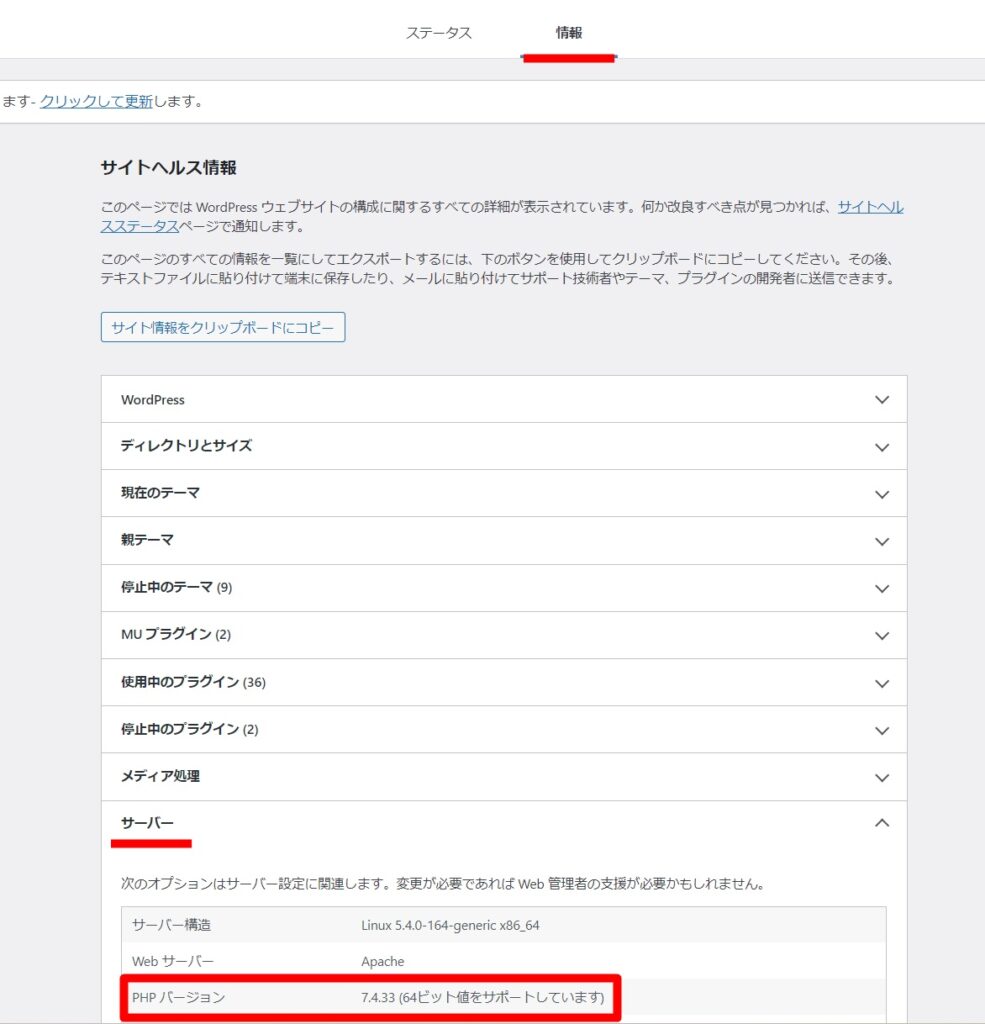Expand the ディレクトリとサイズ section
985x1024 pixels.
pos(500,446)
